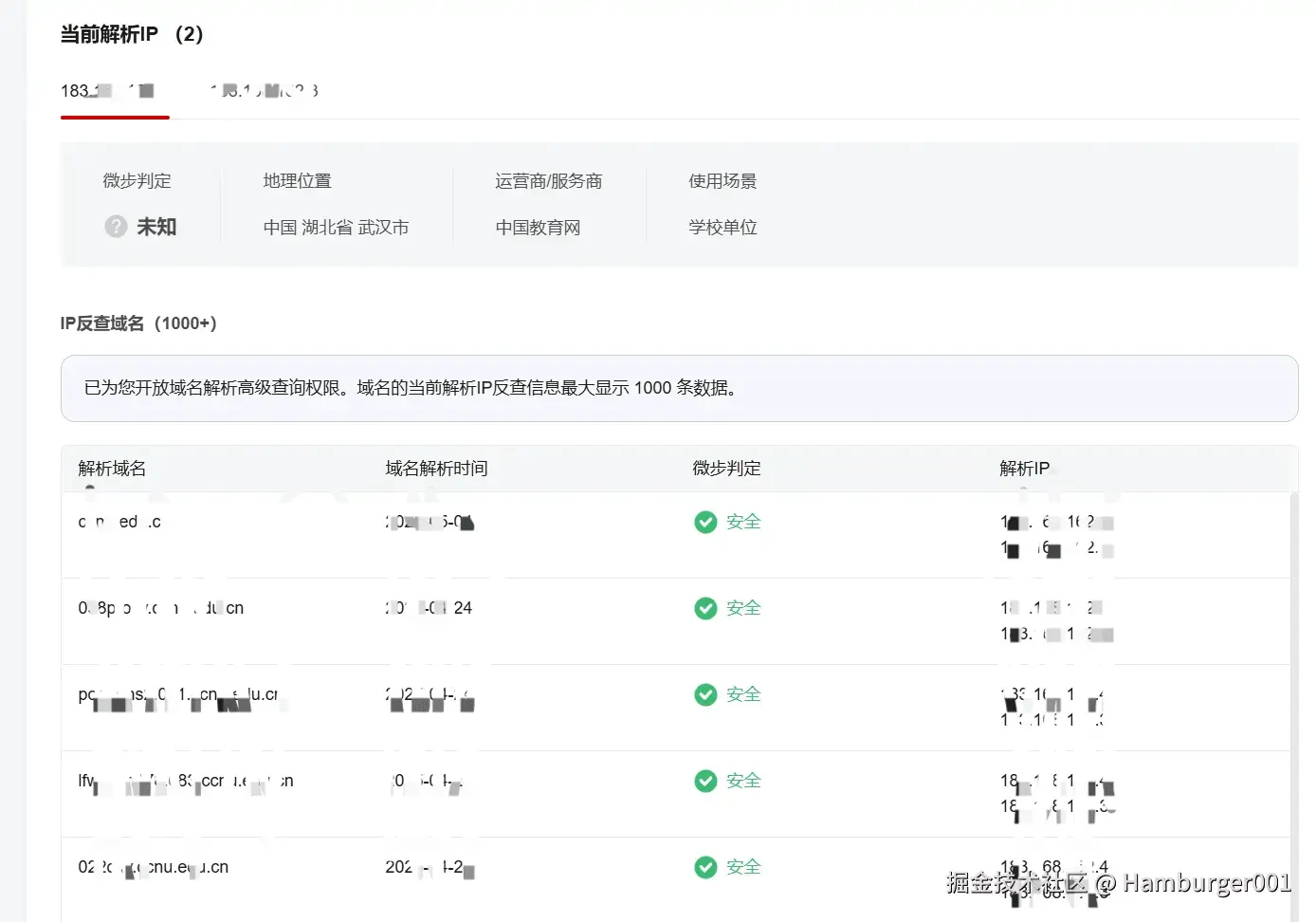Click the green check icon in the row ending 24
The image size is (1316, 922).
(705, 608)
